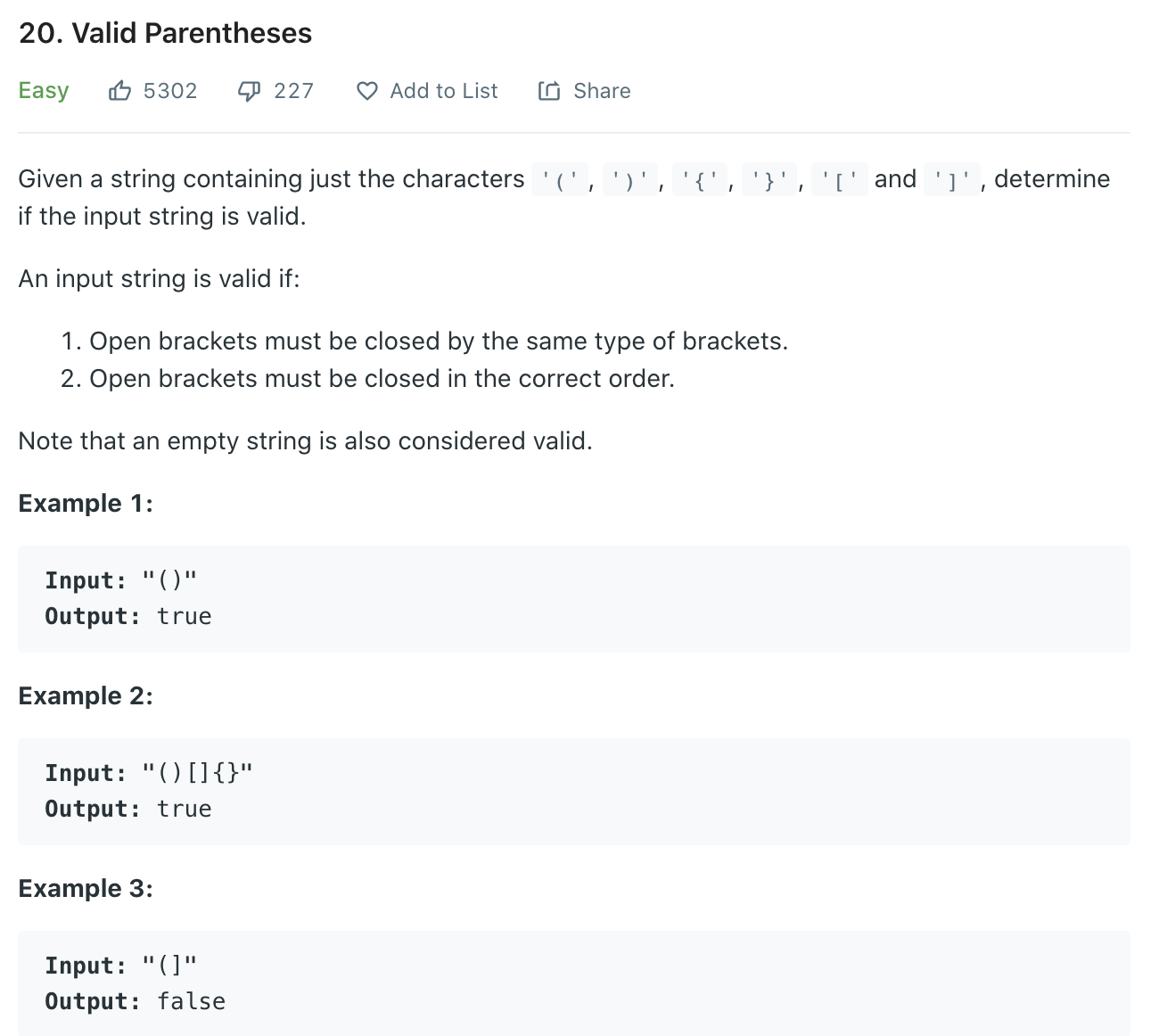Click the 227 dislikes count

pos(293,91)
